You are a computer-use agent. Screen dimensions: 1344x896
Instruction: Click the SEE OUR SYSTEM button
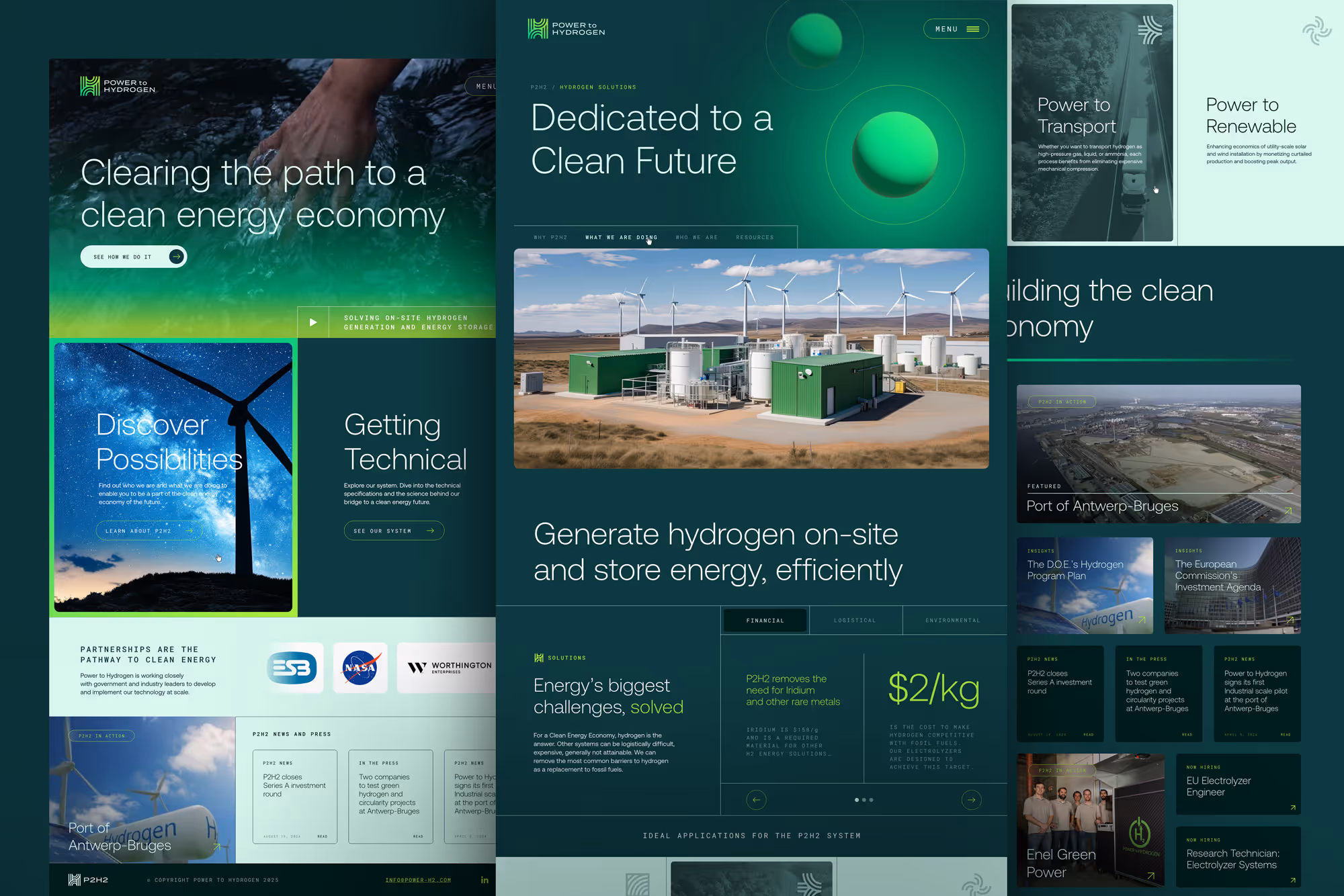click(394, 530)
